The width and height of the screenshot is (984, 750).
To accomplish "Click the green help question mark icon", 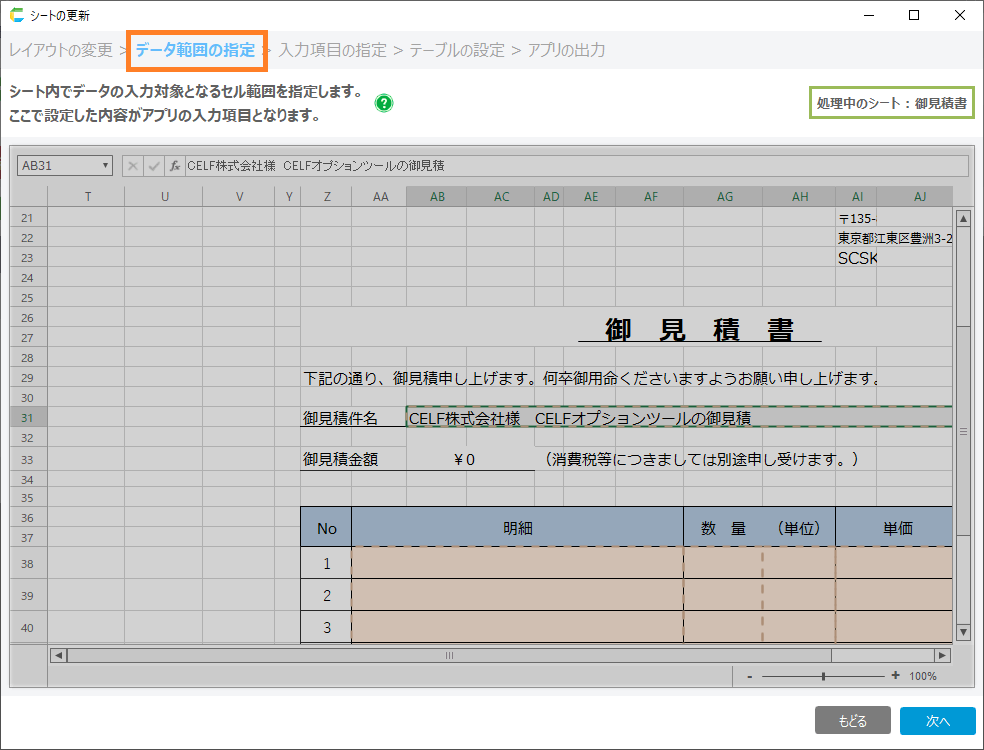I will 383,103.
